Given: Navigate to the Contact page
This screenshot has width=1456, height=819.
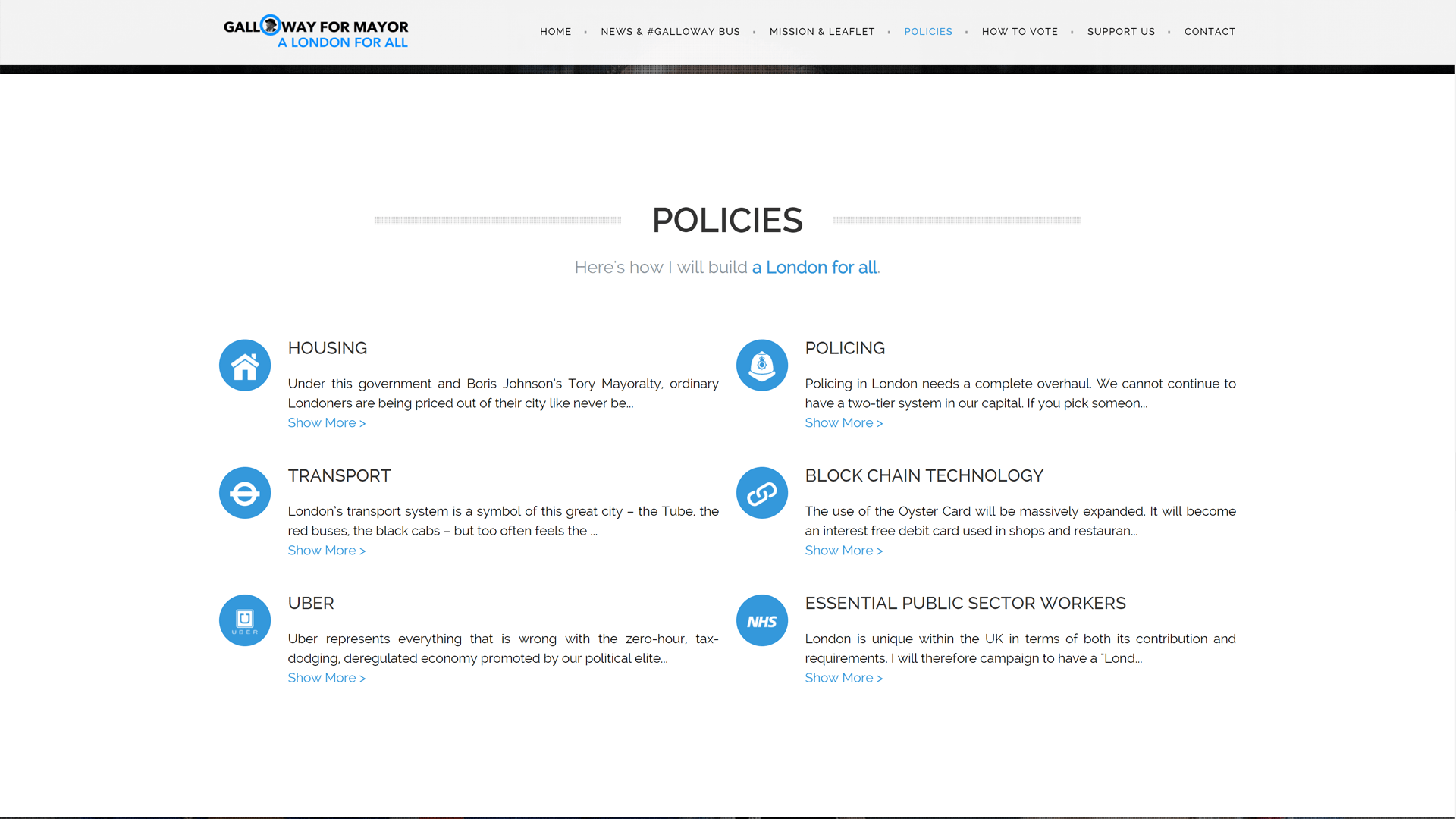Looking at the screenshot, I should [1210, 32].
